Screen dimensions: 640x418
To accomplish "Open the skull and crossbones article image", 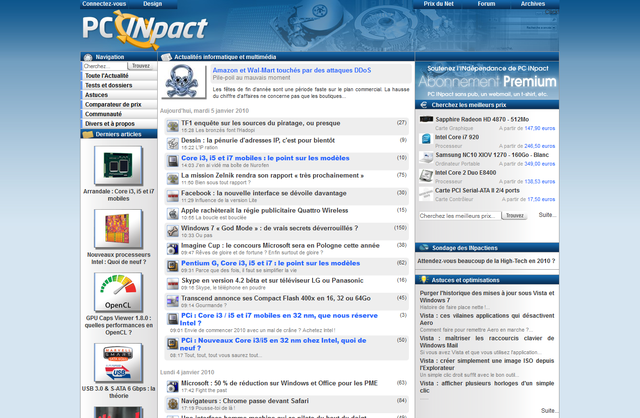I will point(184,81).
